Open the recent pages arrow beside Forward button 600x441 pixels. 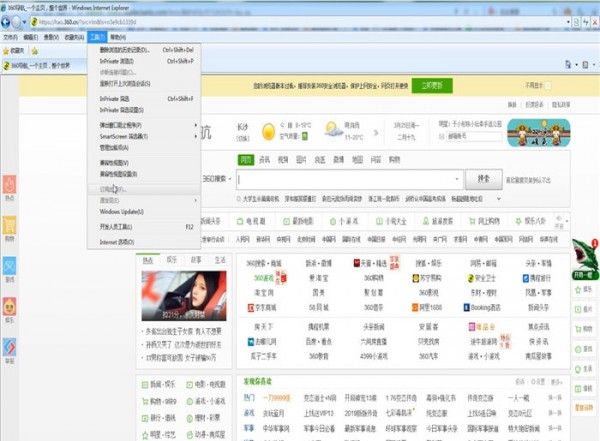pyautogui.click(x=24, y=23)
